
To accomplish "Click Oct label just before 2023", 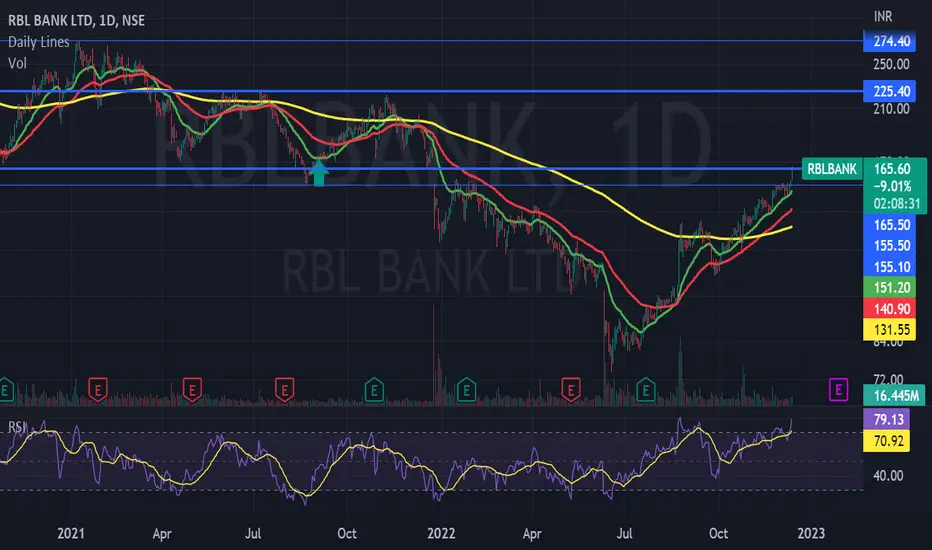I will [x=719, y=533].
